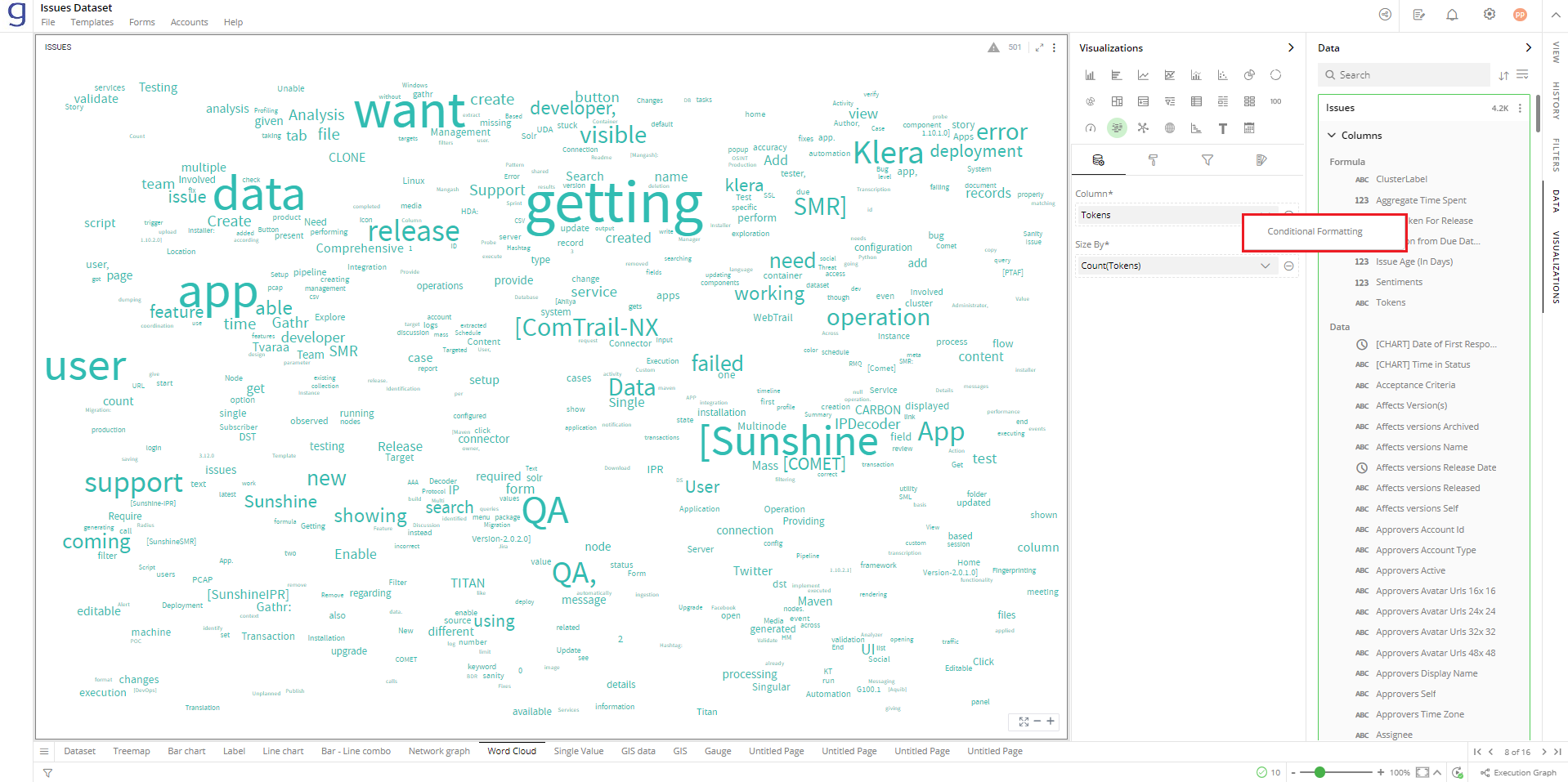Viewport: 1568px width, 782px height.
Task: Click the sort icon beside Search
Action: (x=1503, y=75)
